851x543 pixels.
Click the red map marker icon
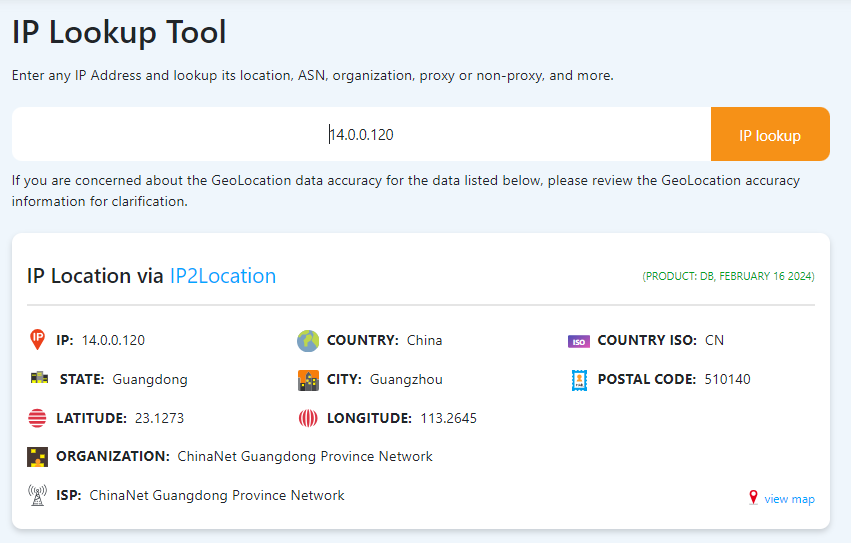[753, 498]
